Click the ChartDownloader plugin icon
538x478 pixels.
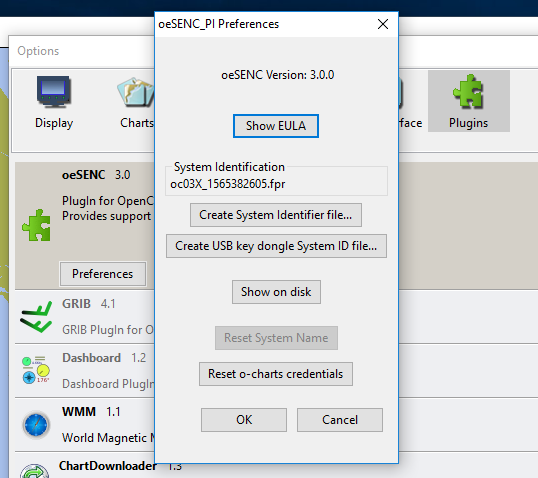34,470
